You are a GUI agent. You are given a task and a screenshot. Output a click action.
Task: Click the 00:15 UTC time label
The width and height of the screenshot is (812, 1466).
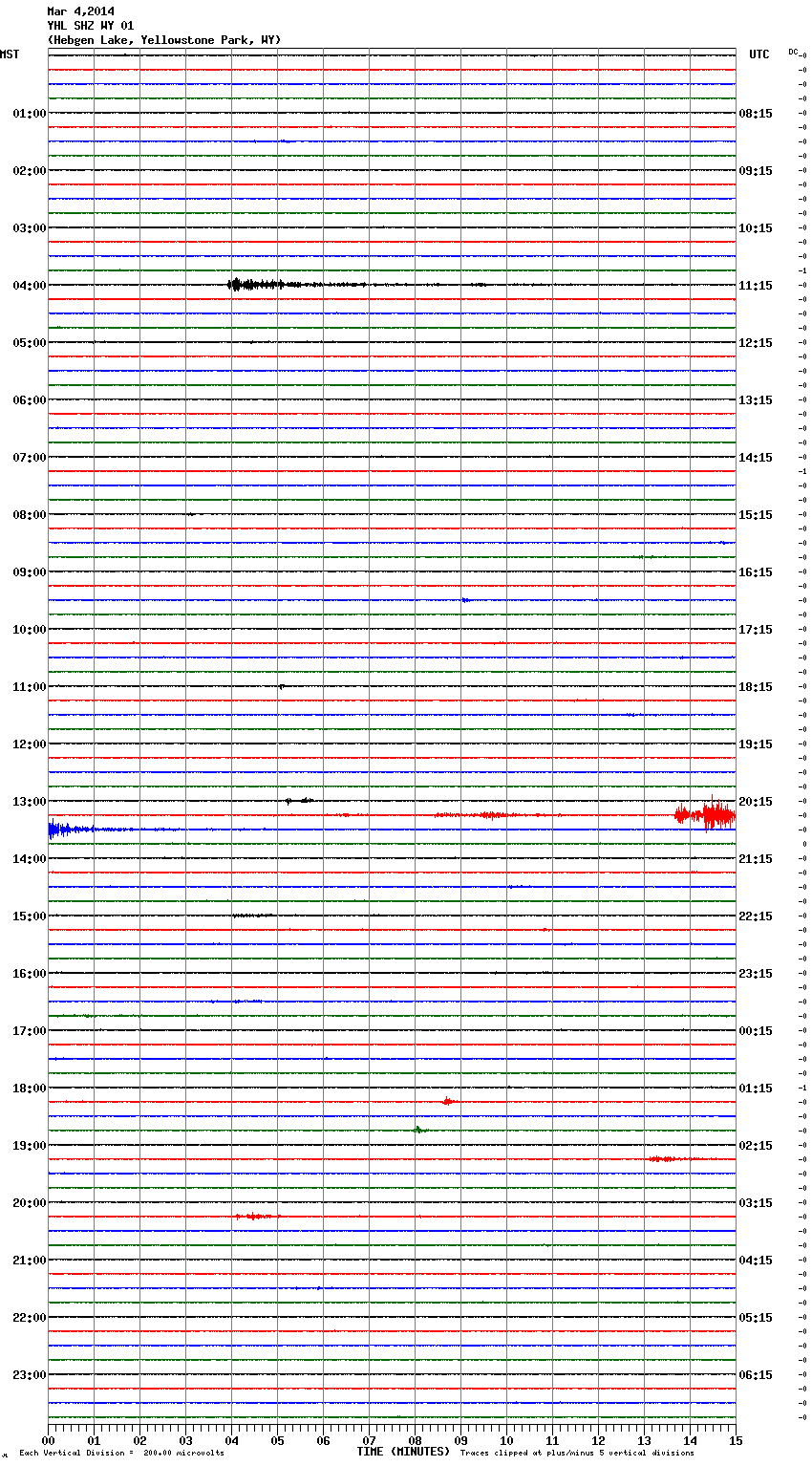(756, 1031)
